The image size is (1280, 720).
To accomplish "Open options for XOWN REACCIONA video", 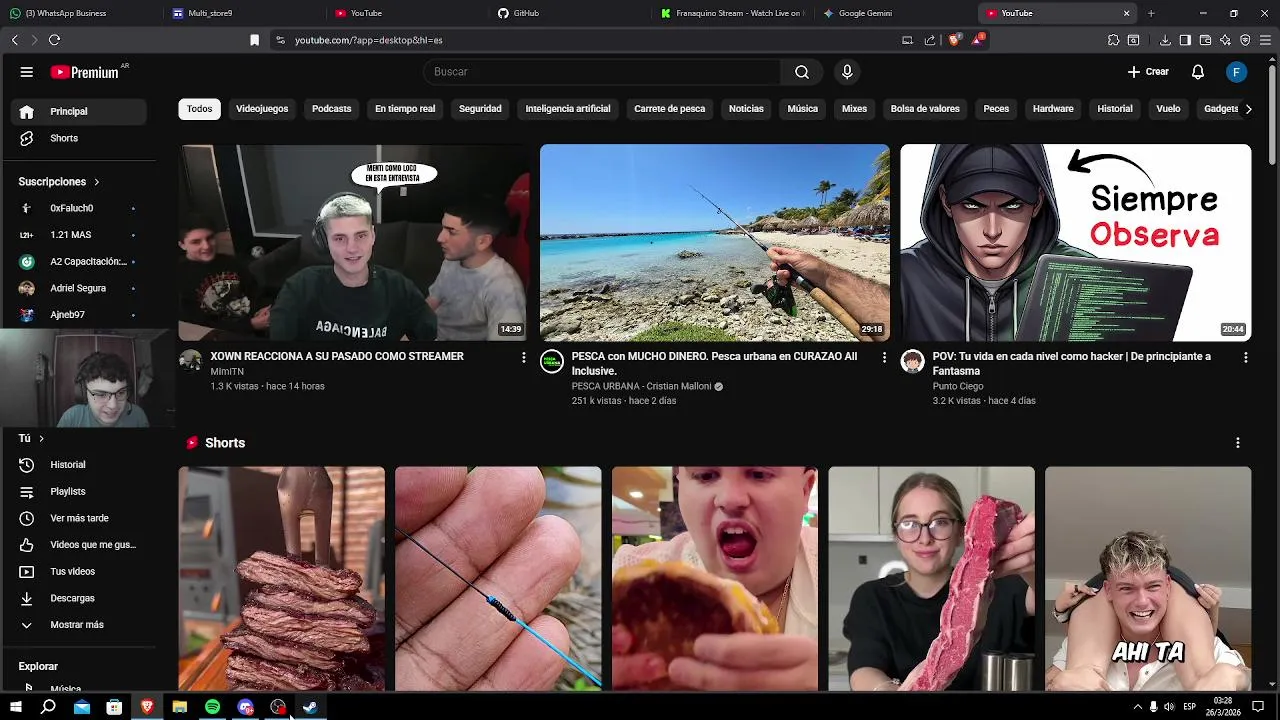I will coord(523,357).
